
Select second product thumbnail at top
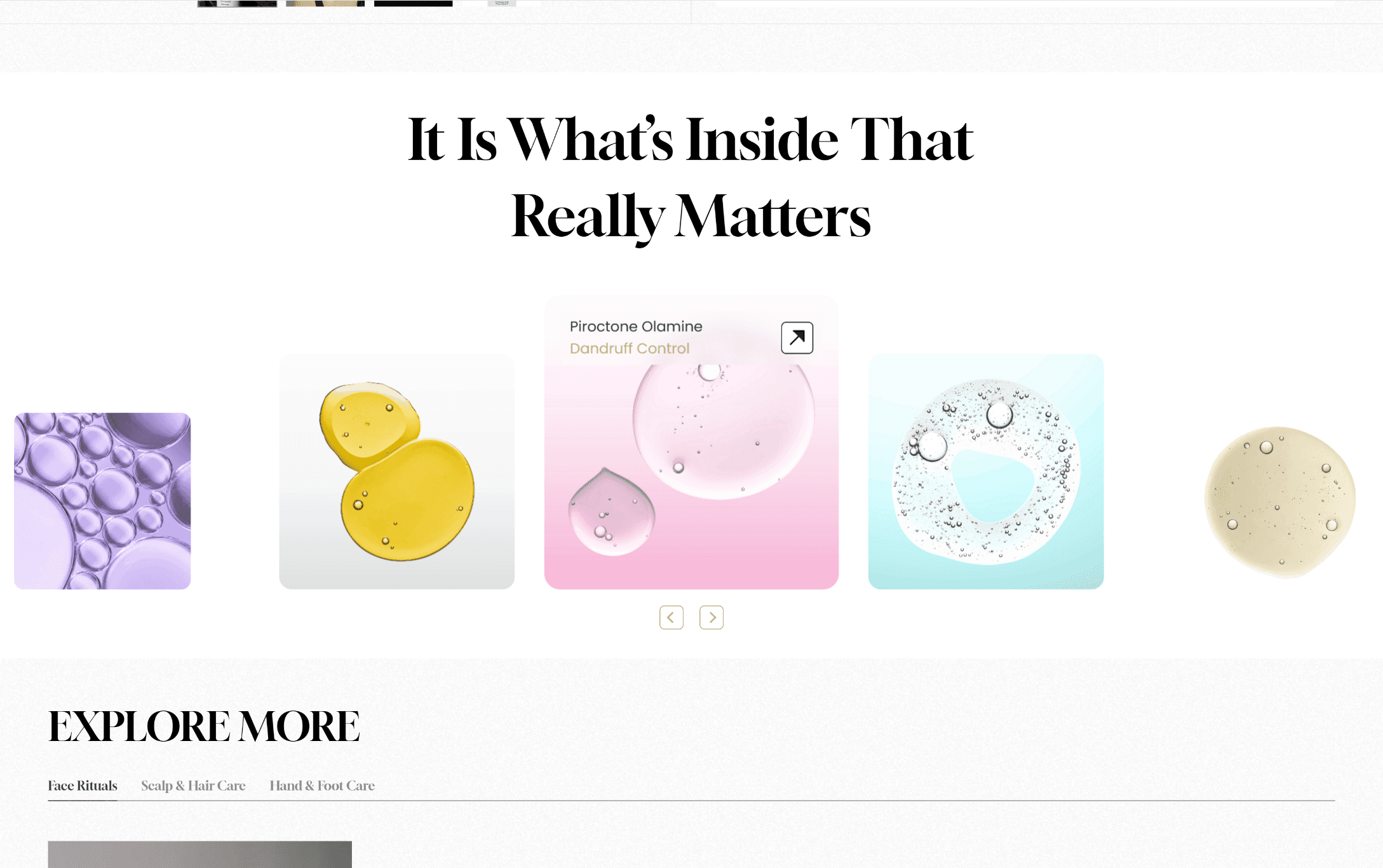pos(325,3)
